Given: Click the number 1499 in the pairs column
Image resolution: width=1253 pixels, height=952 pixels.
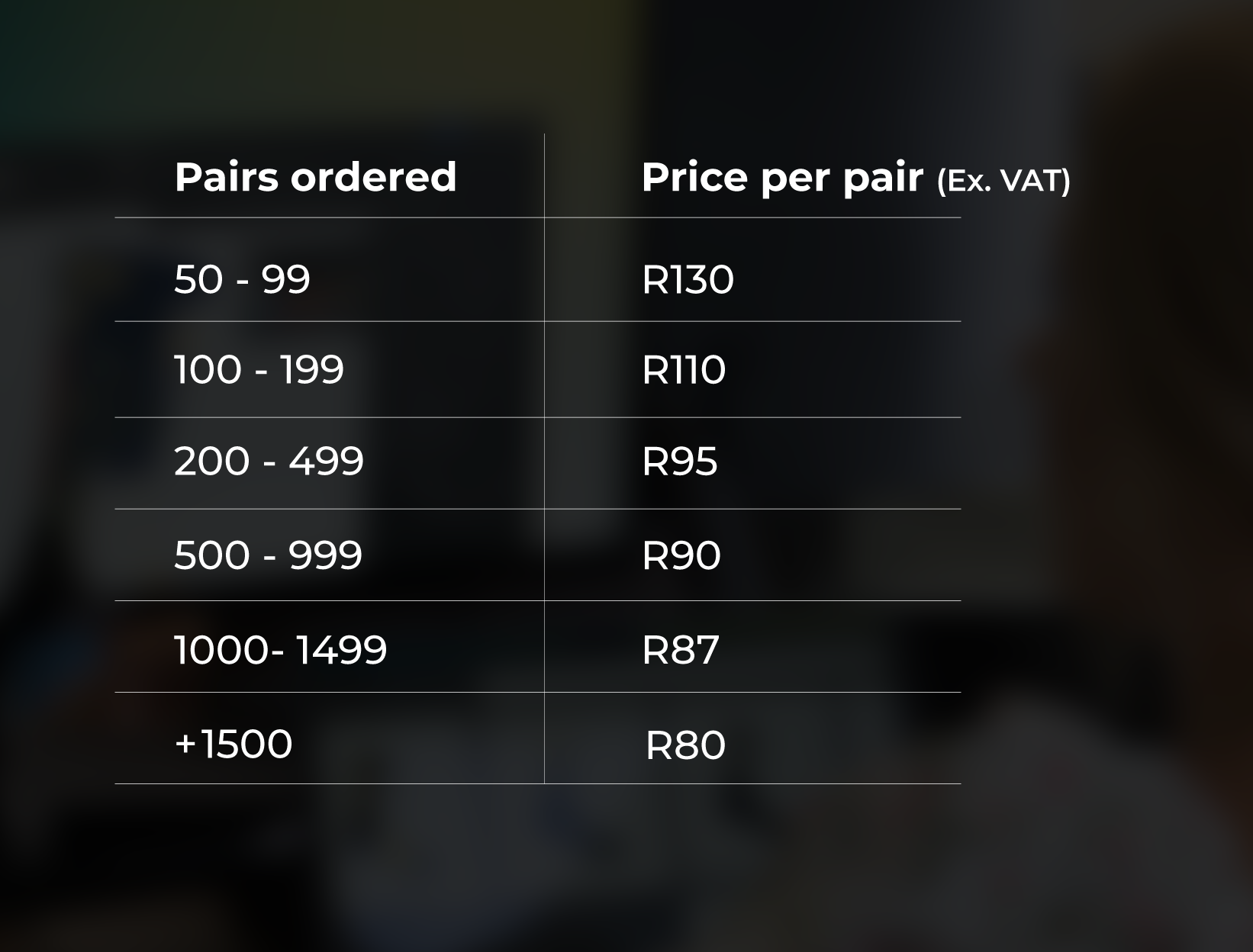Looking at the screenshot, I should 341,650.
